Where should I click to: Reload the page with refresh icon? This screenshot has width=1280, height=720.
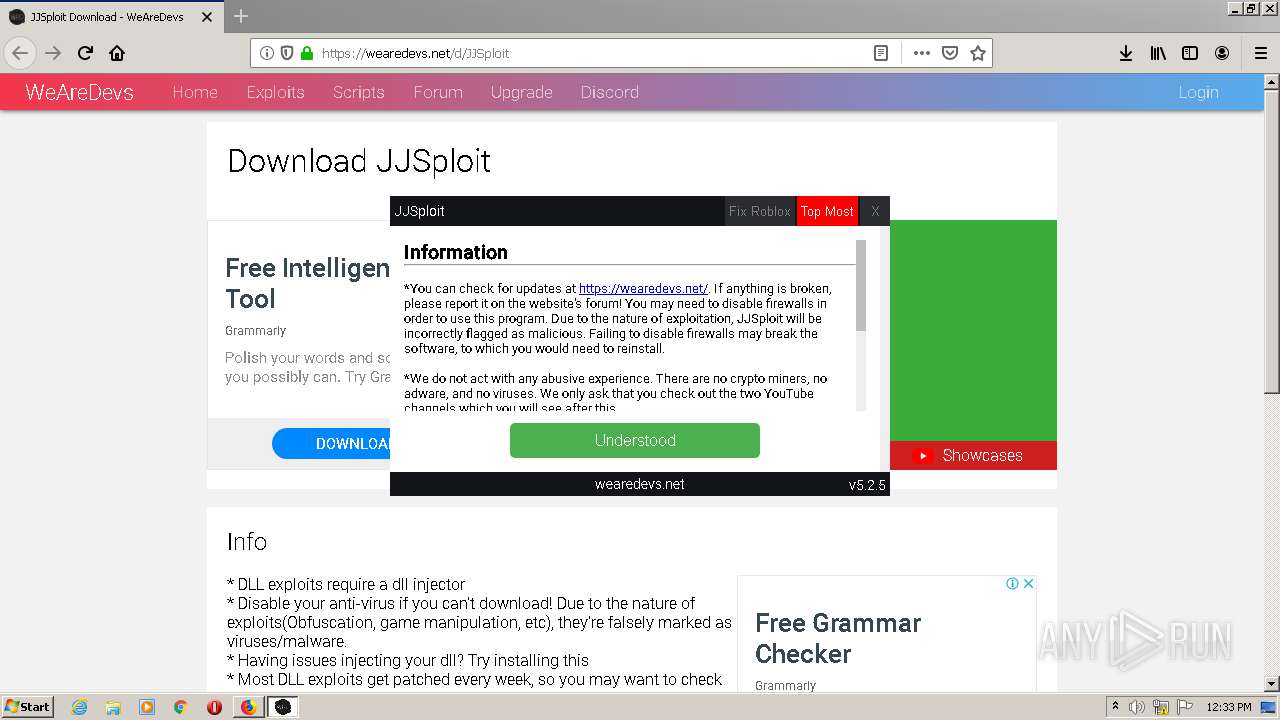point(85,53)
